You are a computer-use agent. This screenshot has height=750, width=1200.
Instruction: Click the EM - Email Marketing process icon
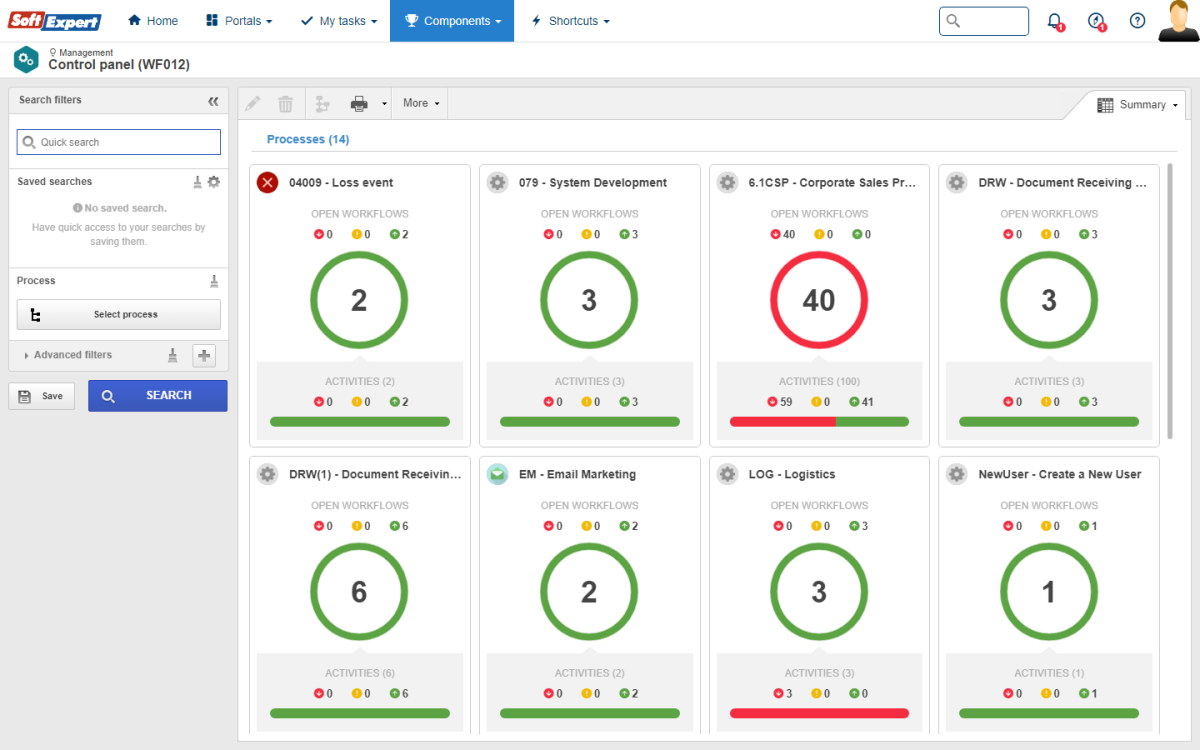(497, 474)
